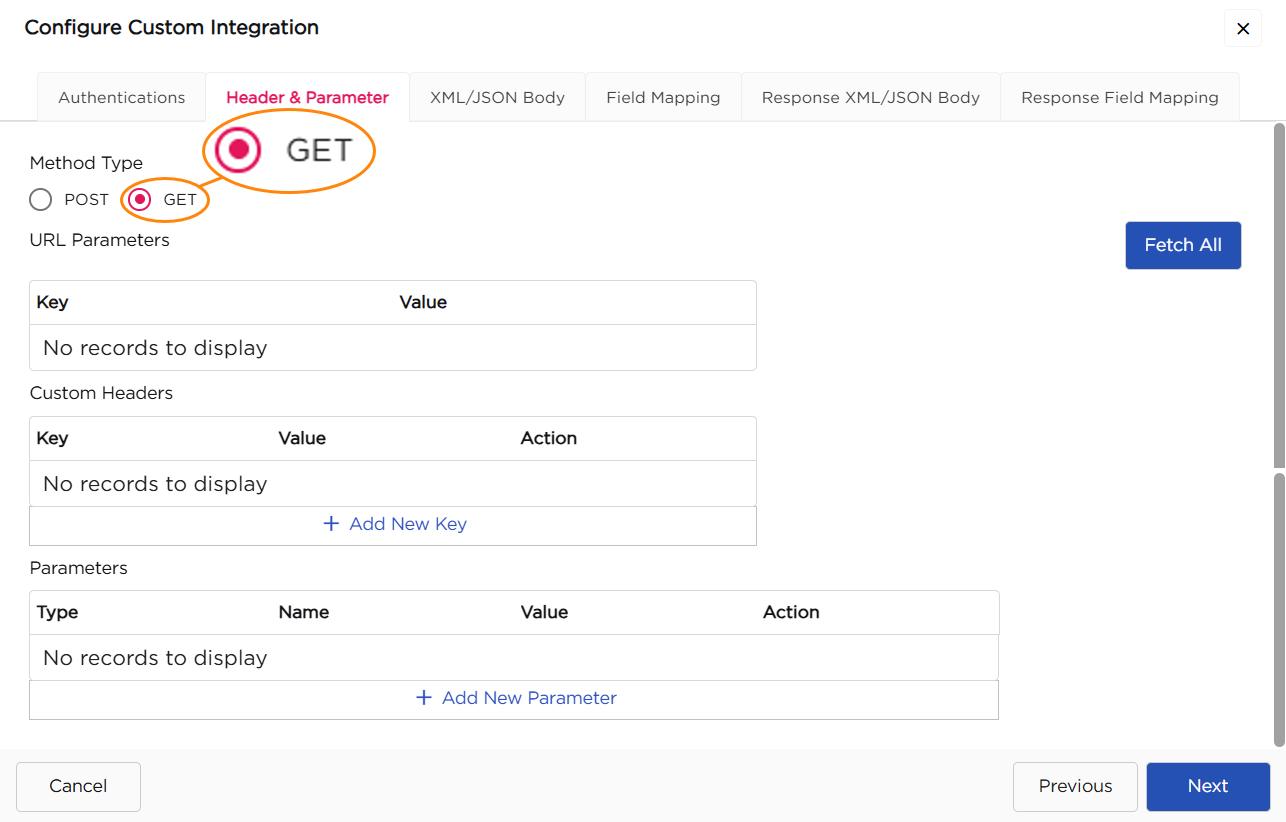The image size is (1286, 822).
Task: Switch to the Authentications tab
Action: [x=121, y=98]
